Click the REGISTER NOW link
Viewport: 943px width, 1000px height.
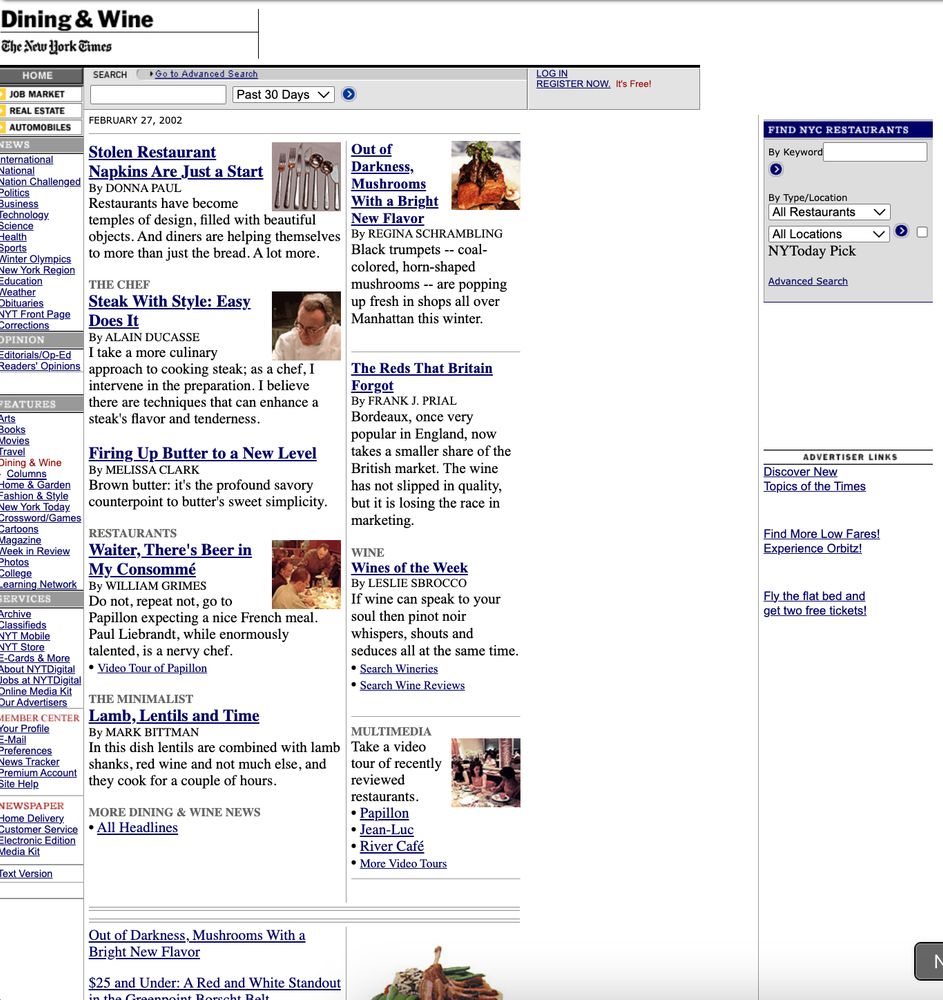tap(573, 84)
